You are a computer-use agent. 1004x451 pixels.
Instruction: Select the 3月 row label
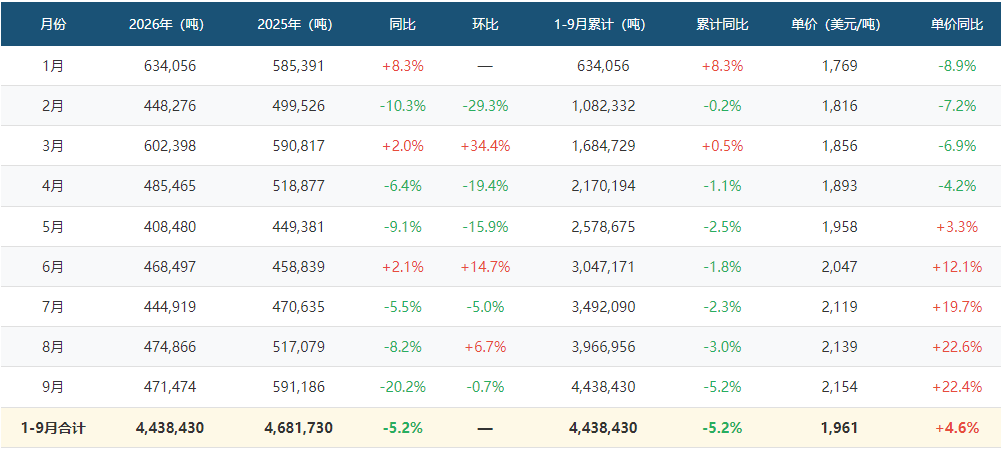53,146
